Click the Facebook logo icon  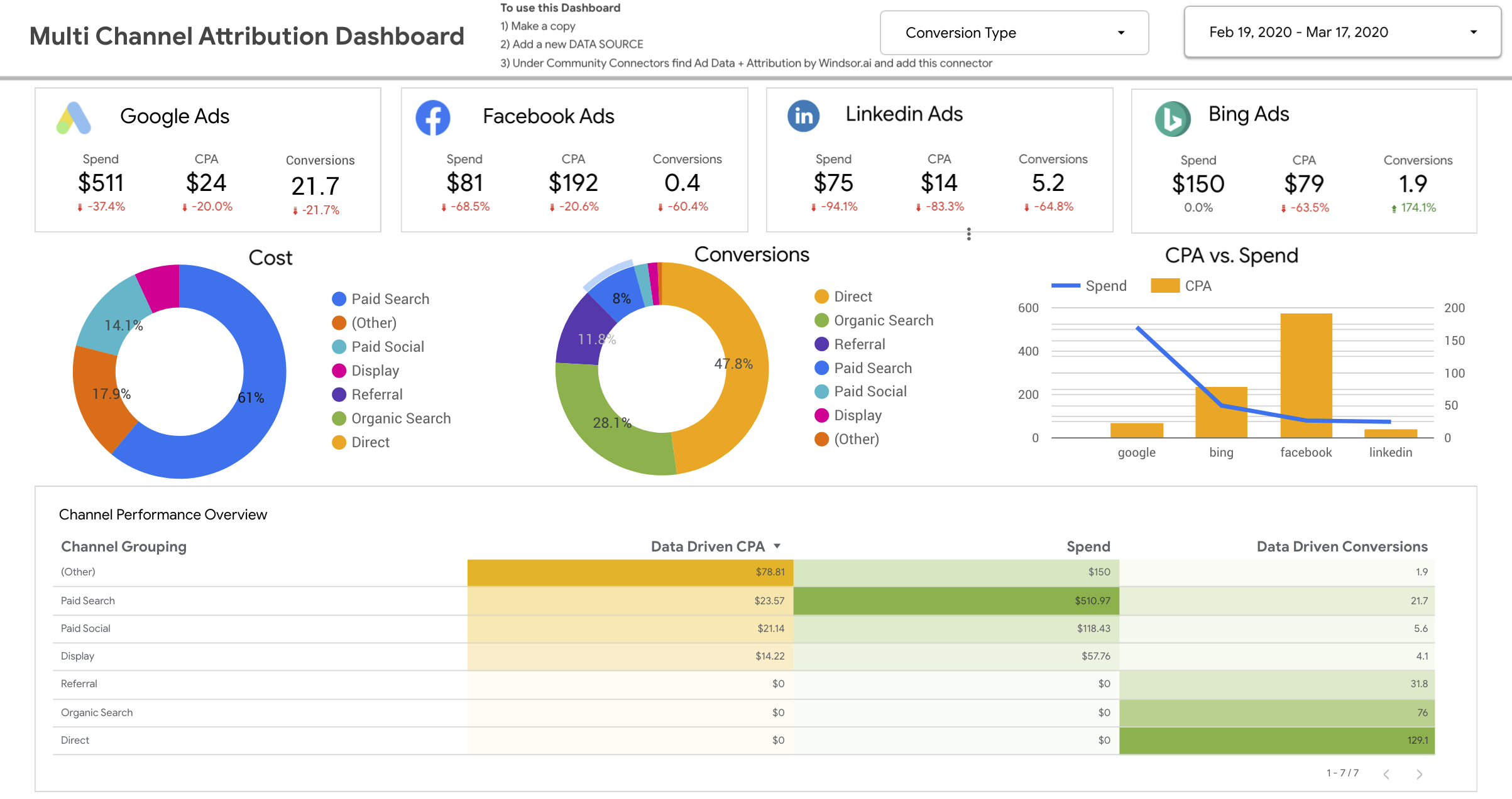point(433,118)
